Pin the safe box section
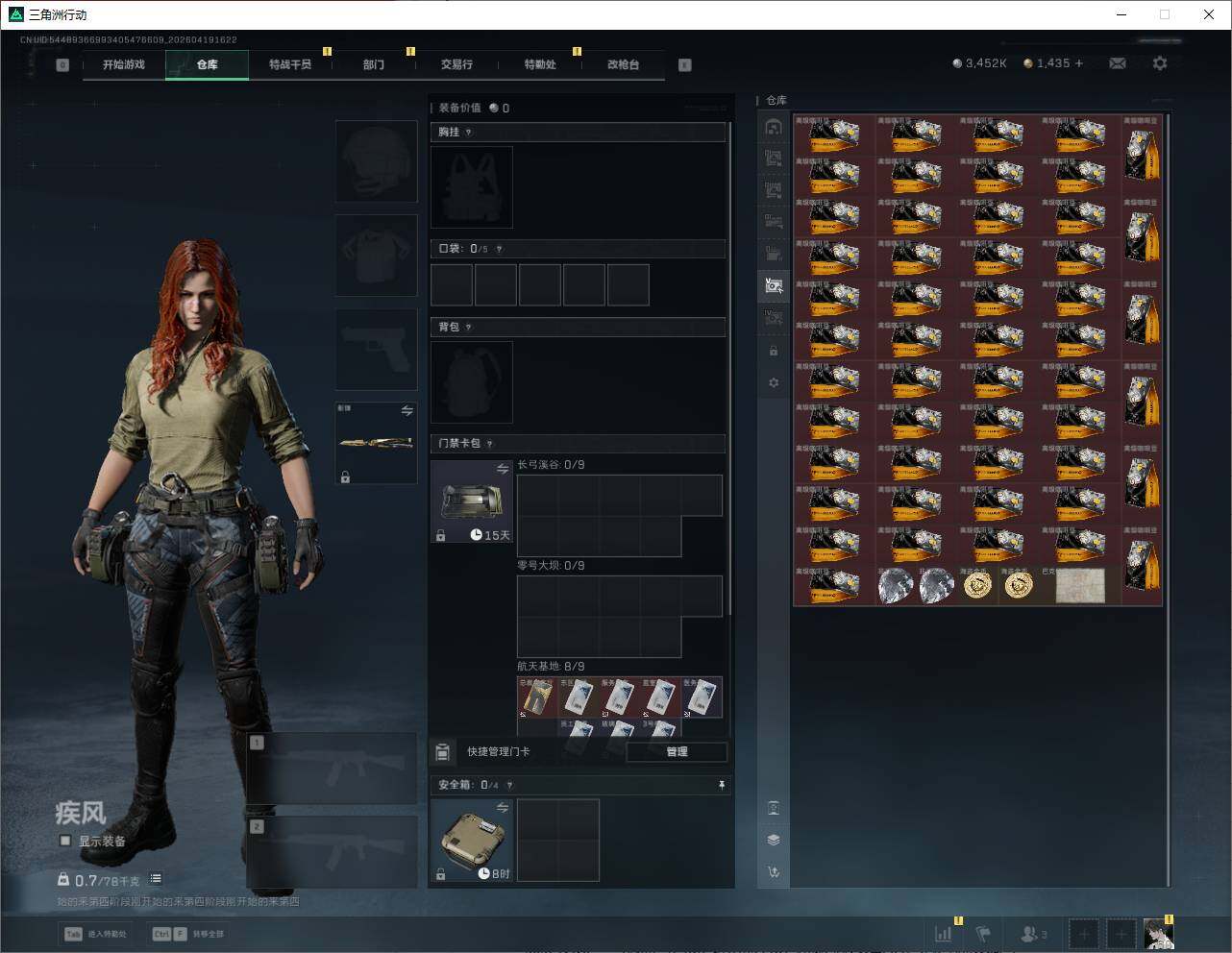The image size is (1232, 953). pyautogui.click(x=722, y=785)
